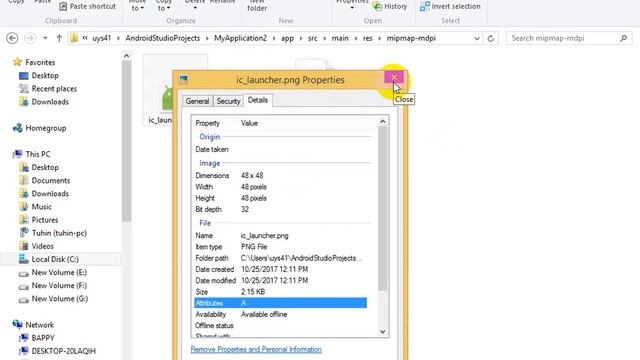Image resolution: width=640 pixels, height=360 pixels.
Task: Click the MyApplication2 breadcrumb
Action: tap(240, 38)
